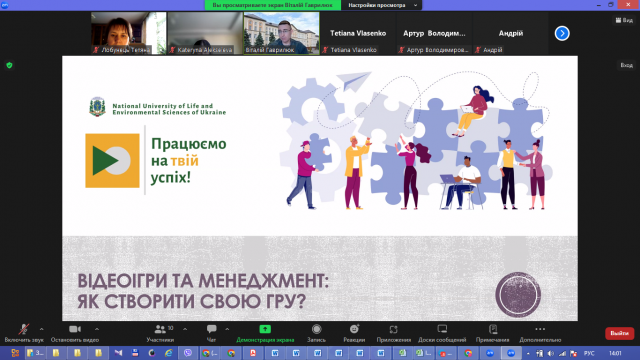Stop the camera with the Остановить видео button

pos(75,333)
